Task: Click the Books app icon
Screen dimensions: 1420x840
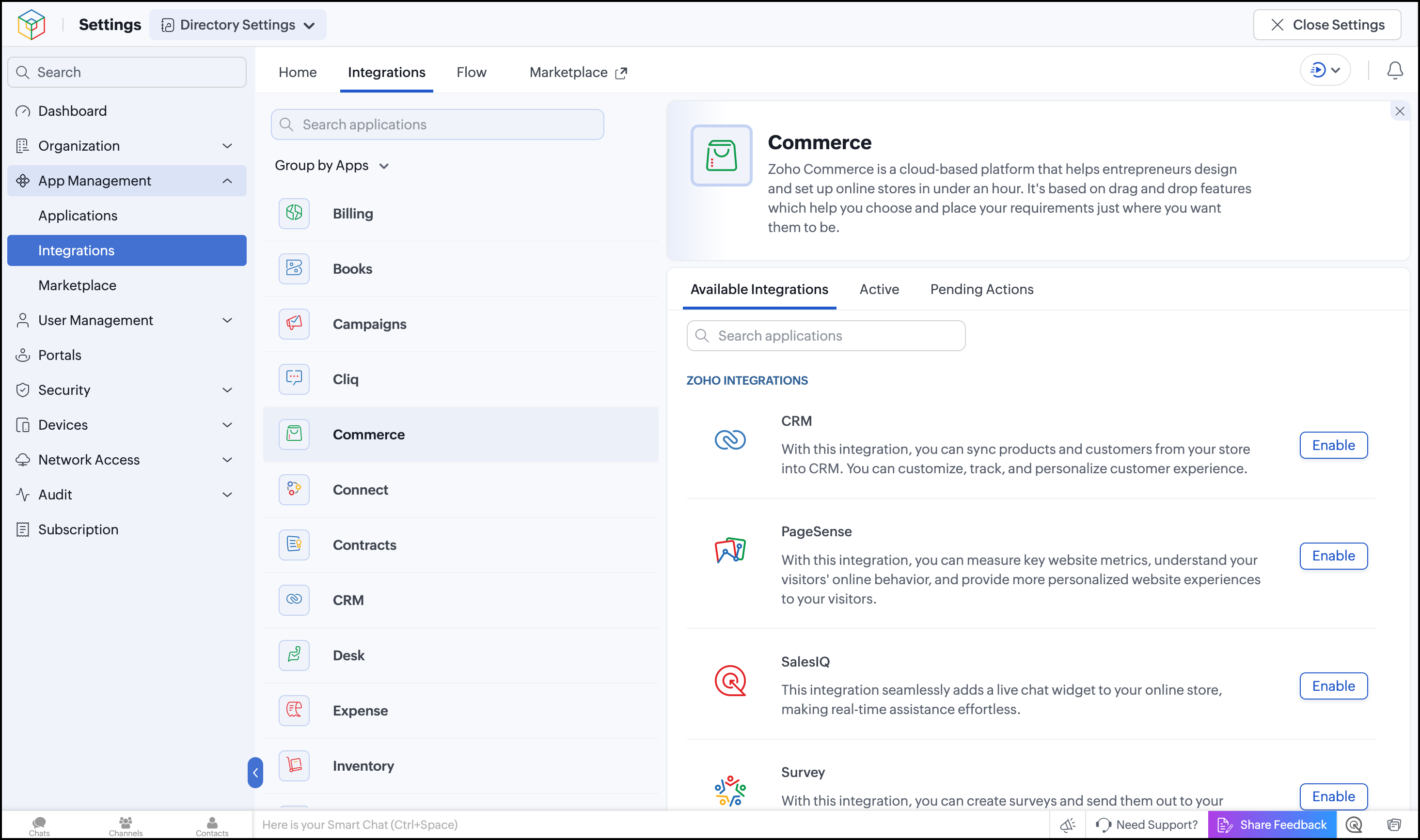Action: point(294,268)
